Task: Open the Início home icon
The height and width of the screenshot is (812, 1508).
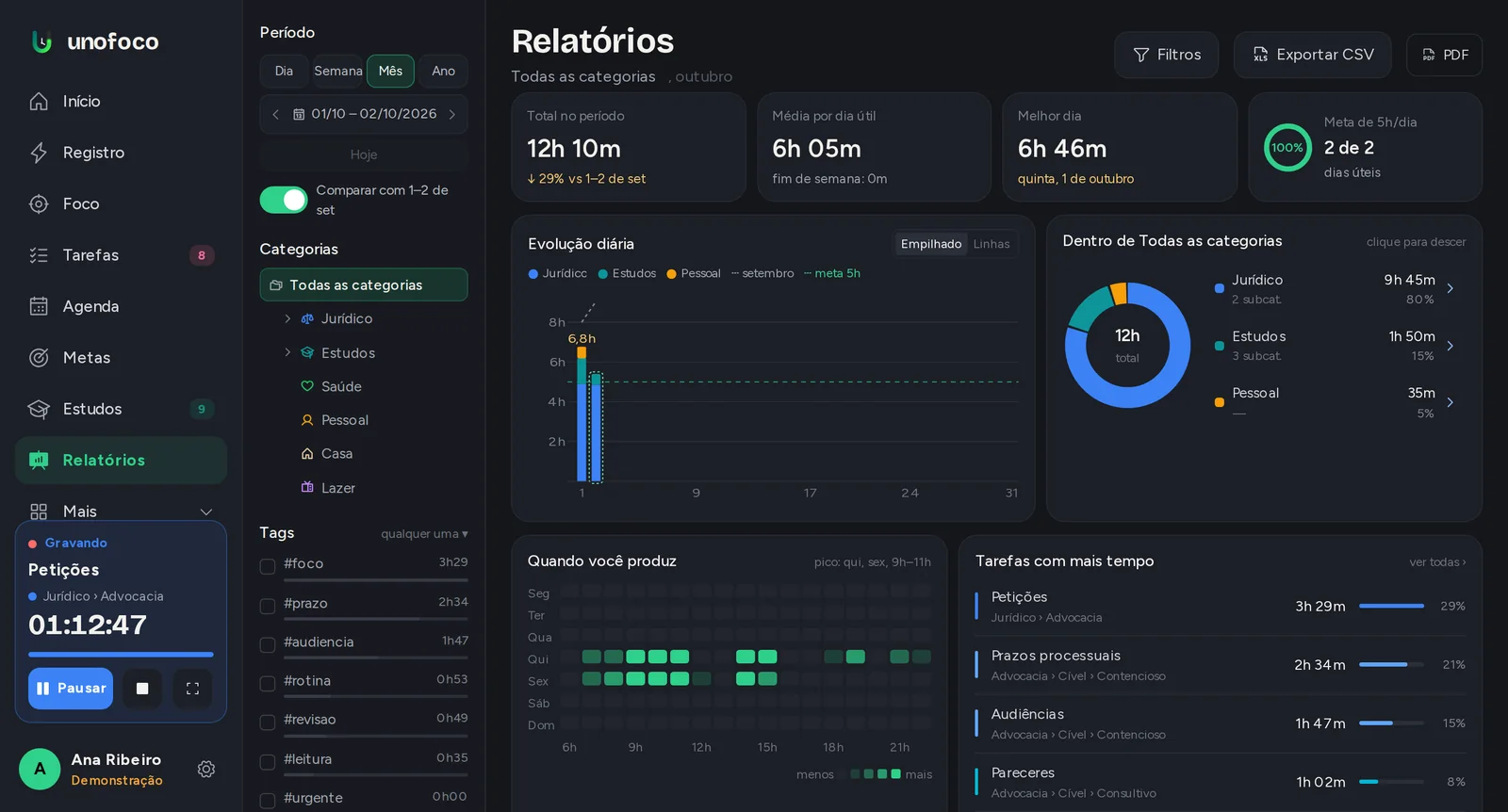Action: [x=39, y=102]
